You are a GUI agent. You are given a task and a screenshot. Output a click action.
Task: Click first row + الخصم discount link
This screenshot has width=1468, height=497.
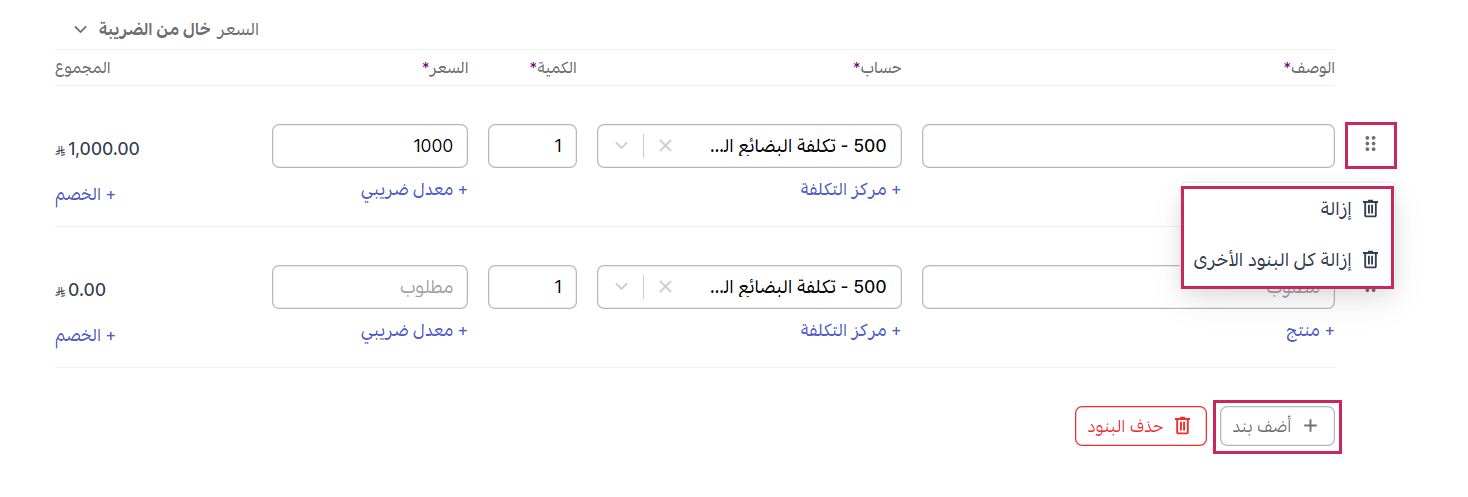click(85, 194)
